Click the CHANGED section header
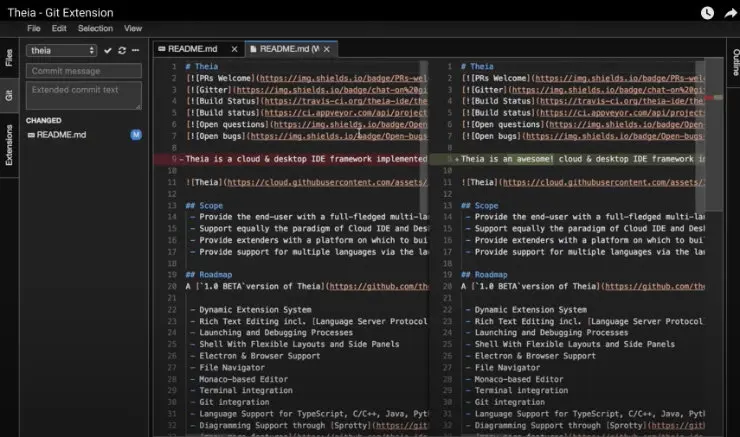The height and width of the screenshot is (437, 740). coord(43,120)
